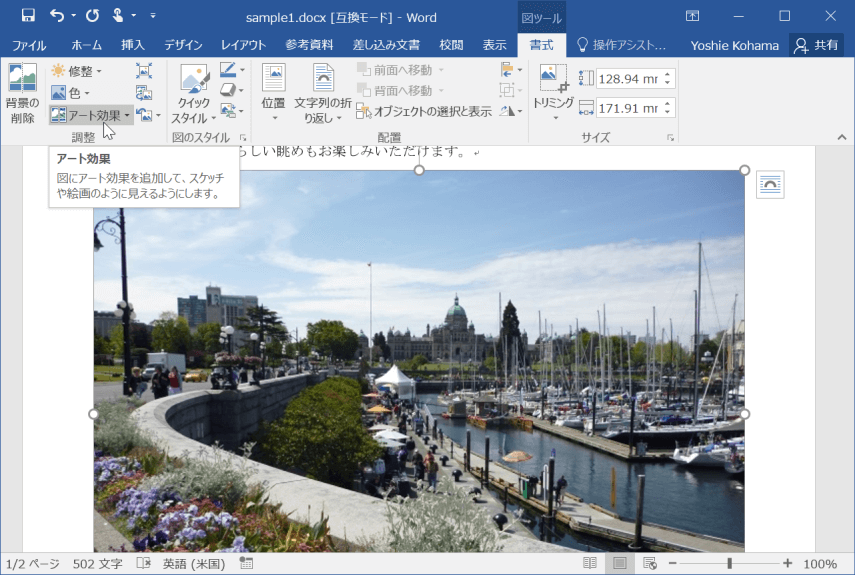
Task: Switch to the 参考資料 tab
Action: coord(309,45)
